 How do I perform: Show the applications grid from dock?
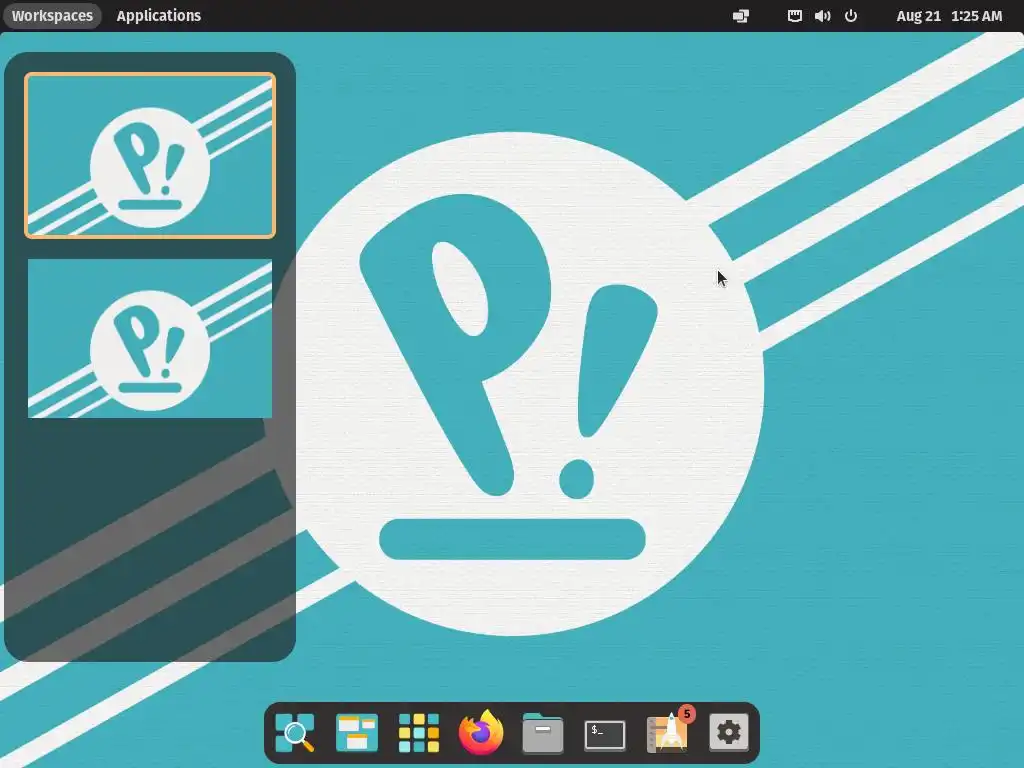click(x=419, y=733)
